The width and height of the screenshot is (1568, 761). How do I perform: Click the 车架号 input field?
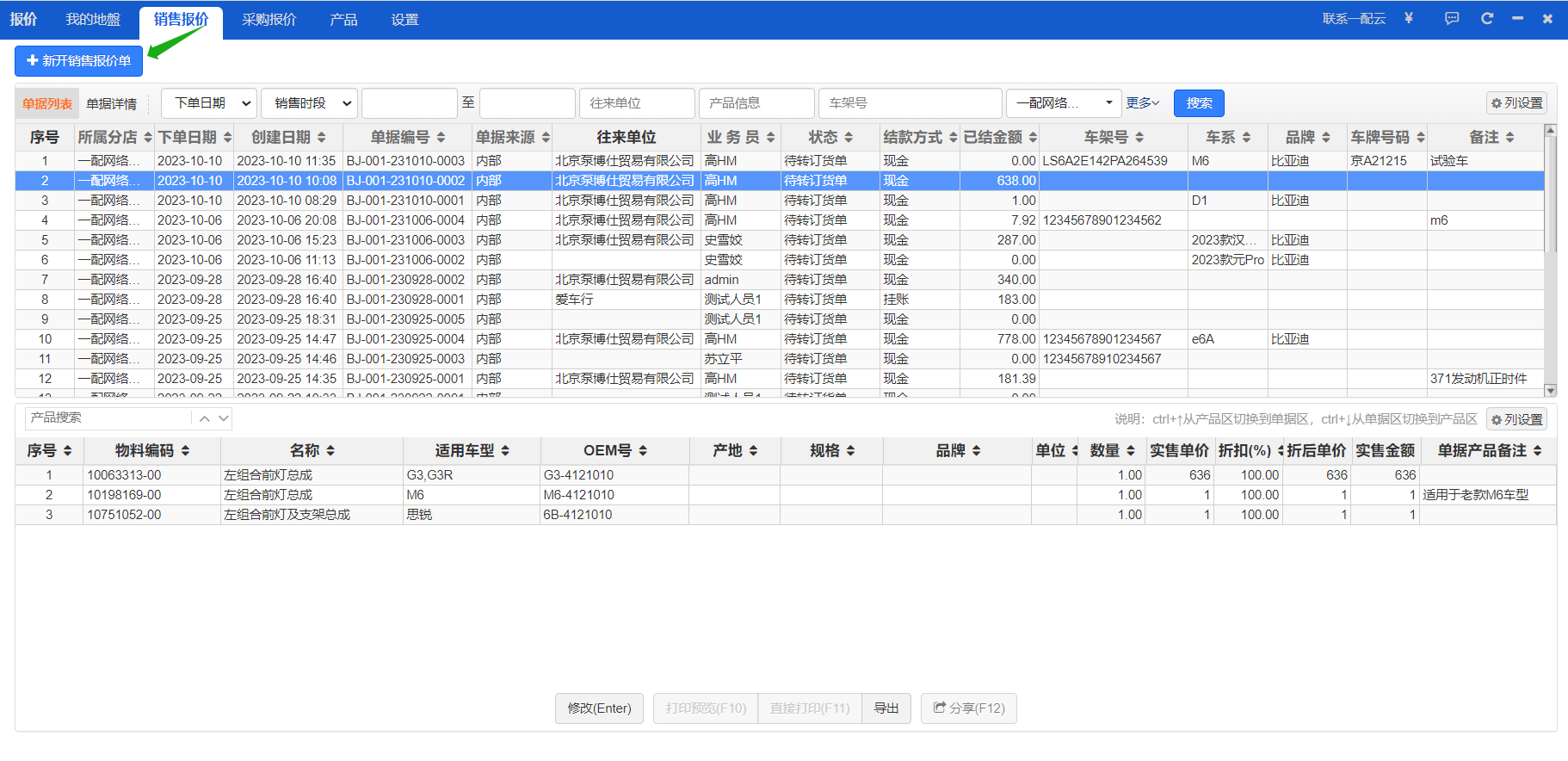pyautogui.click(x=910, y=103)
